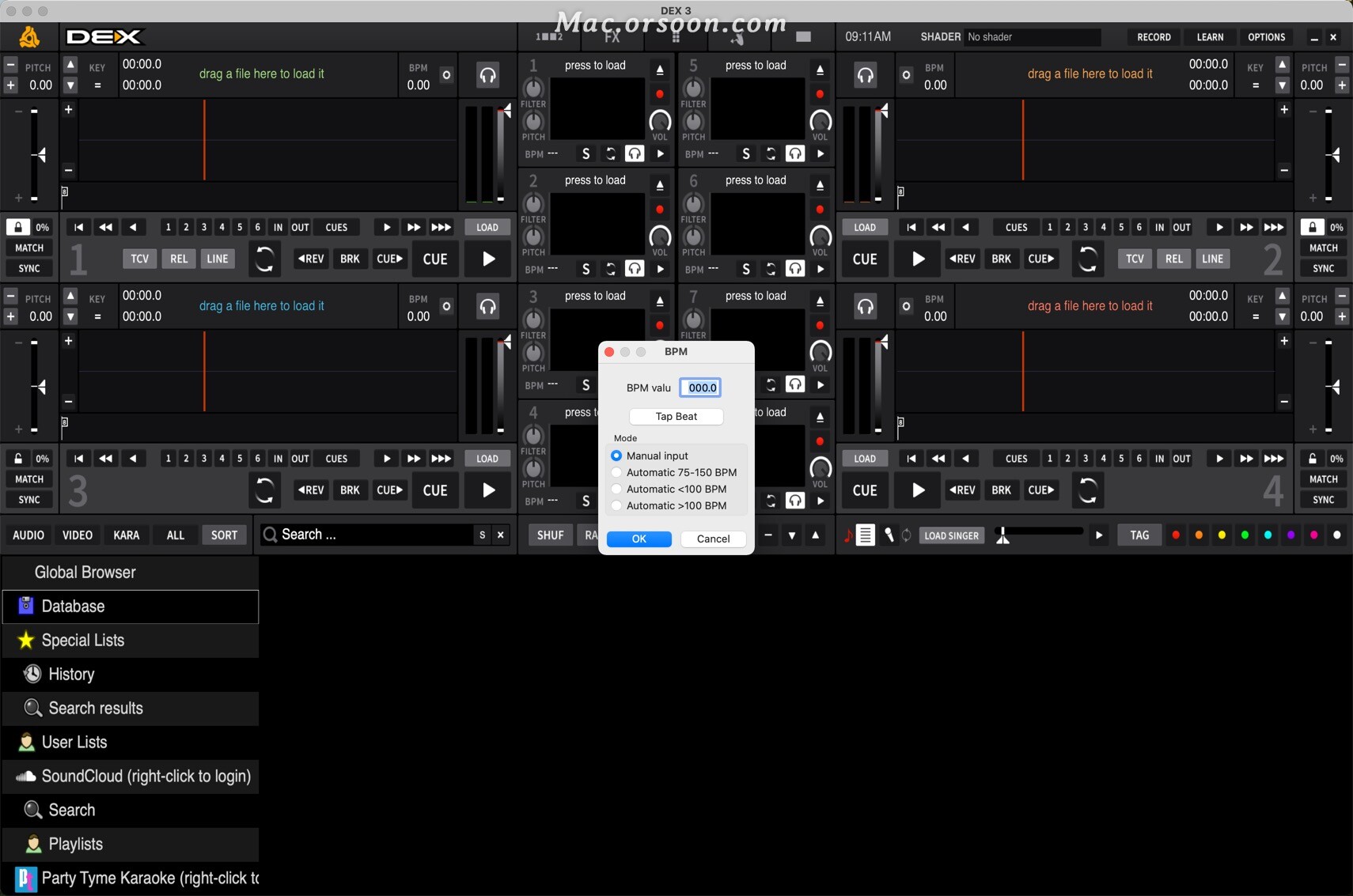Switch browser to KARA tab

(x=127, y=535)
